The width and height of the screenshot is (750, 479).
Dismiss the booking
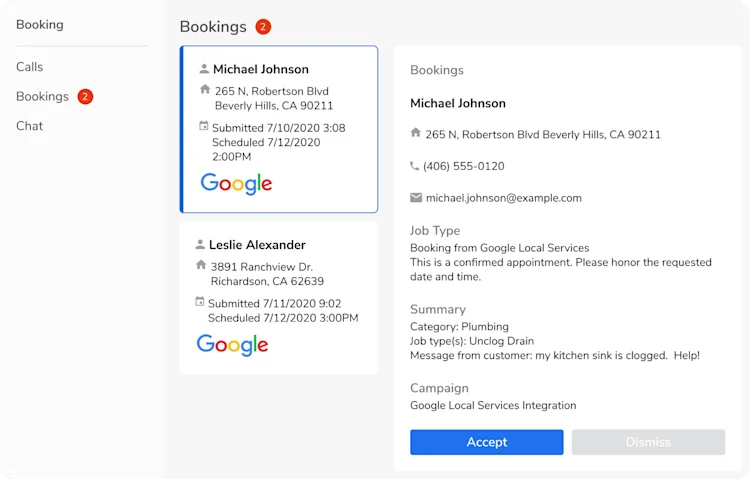(x=648, y=442)
